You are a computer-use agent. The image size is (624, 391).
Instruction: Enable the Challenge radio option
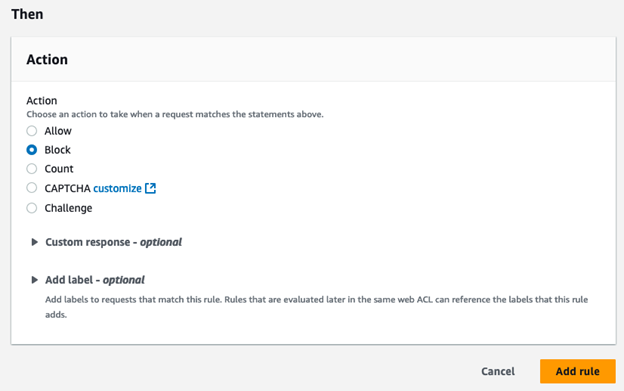pos(32,208)
